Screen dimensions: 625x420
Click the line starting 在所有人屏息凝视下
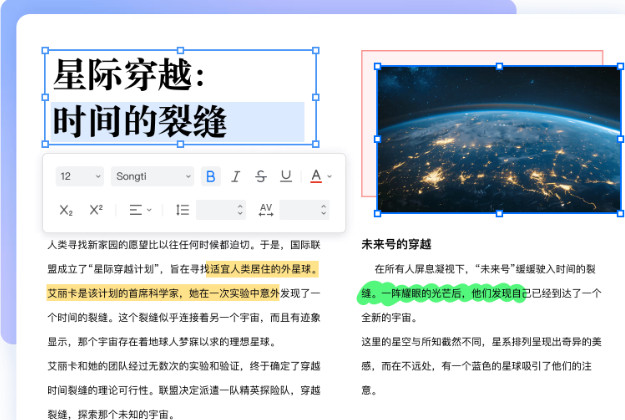(485, 269)
